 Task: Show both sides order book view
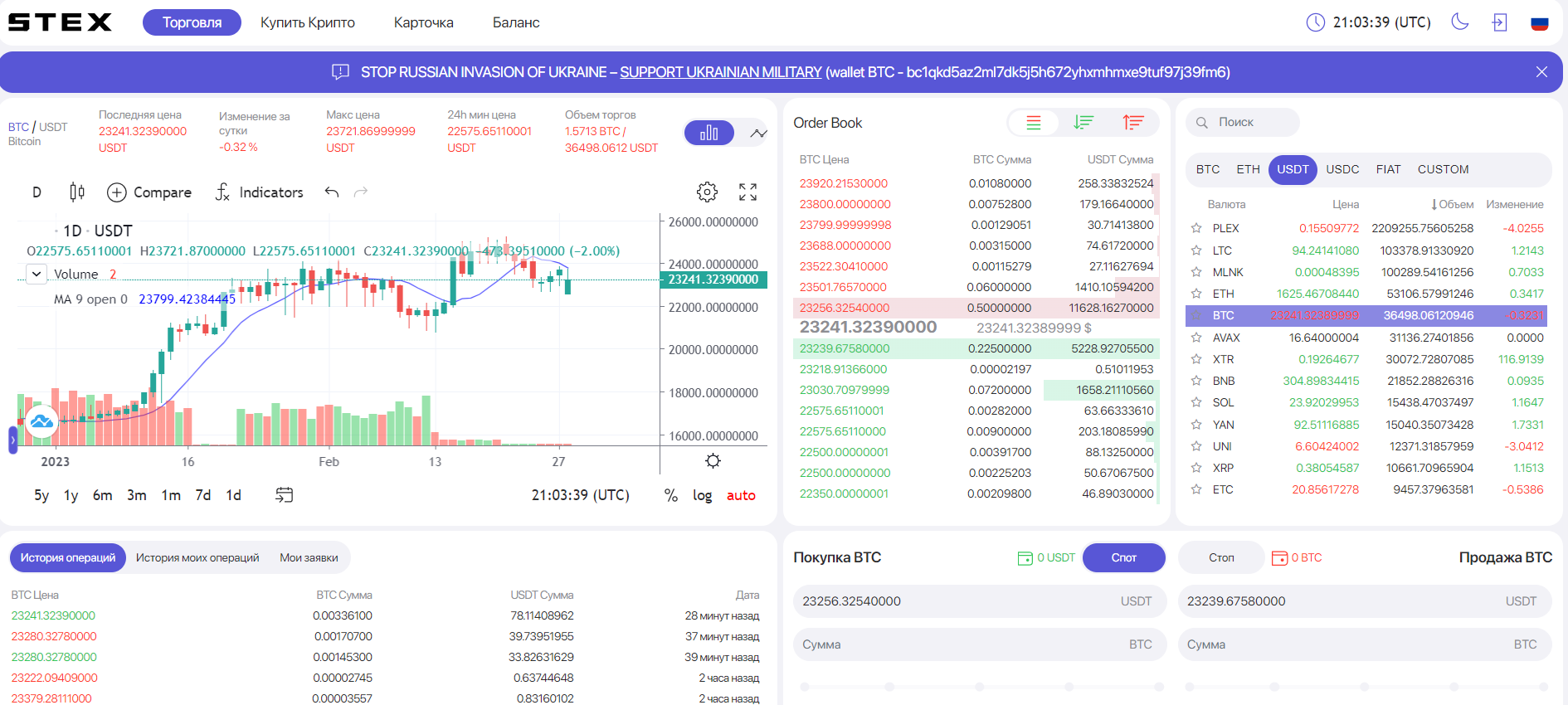point(1034,123)
